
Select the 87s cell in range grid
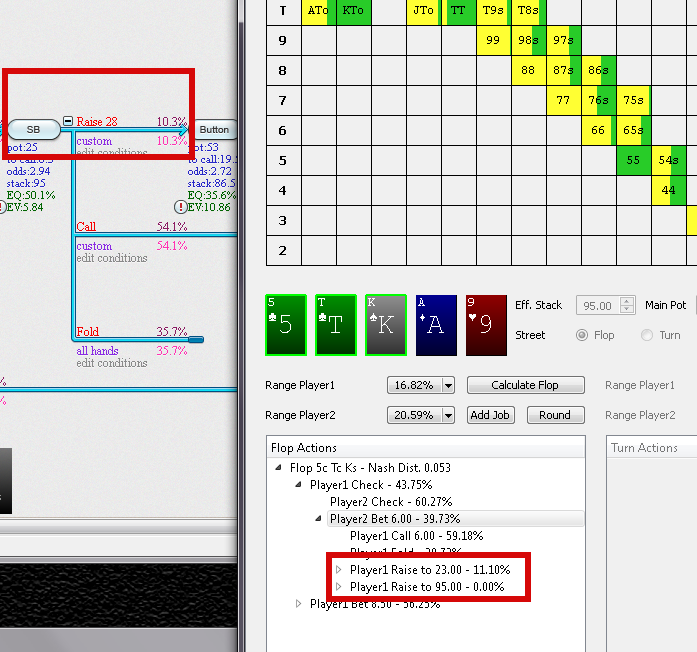tap(564, 70)
